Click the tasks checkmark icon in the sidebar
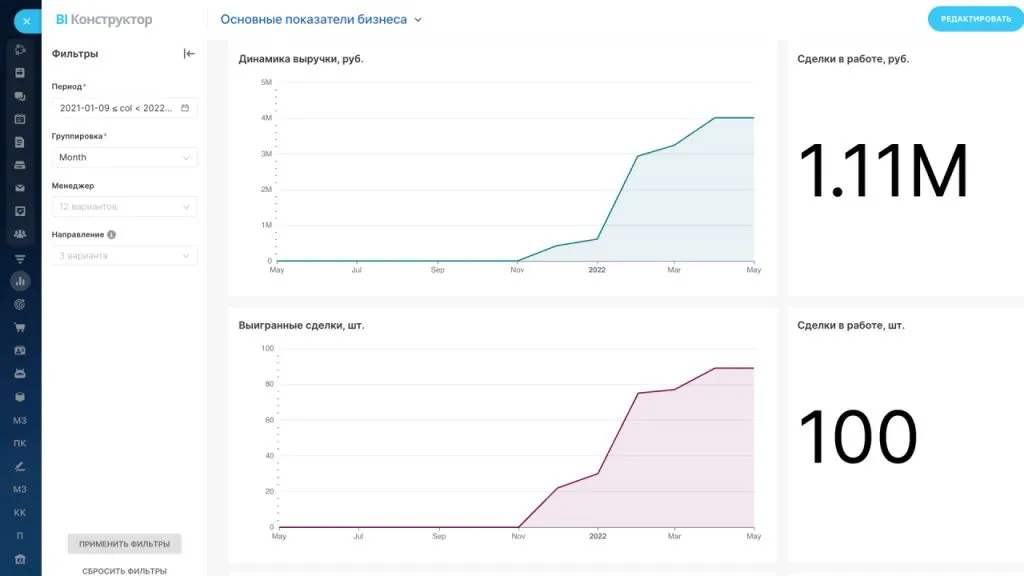This screenshot has width=1024, height=576. (x=20, y=211)
